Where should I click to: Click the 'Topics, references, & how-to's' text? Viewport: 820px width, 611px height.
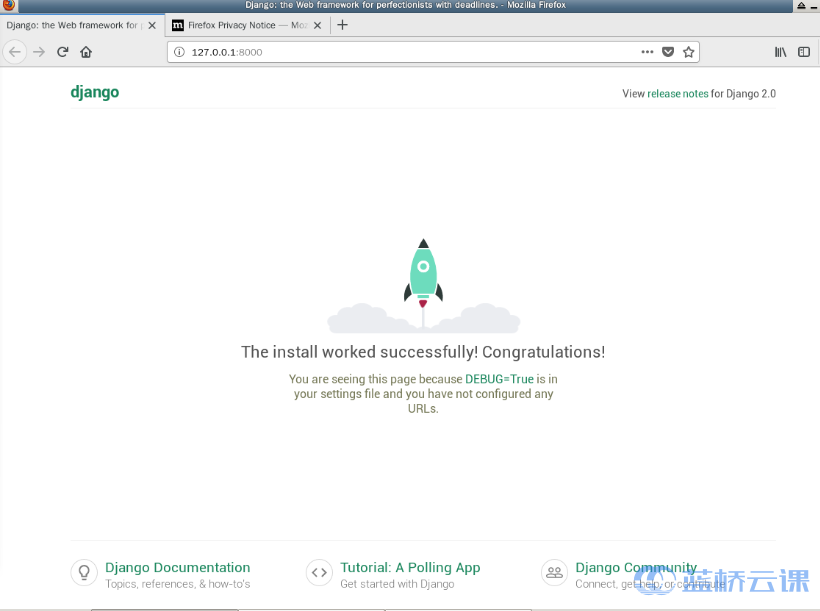click(178, 584)
